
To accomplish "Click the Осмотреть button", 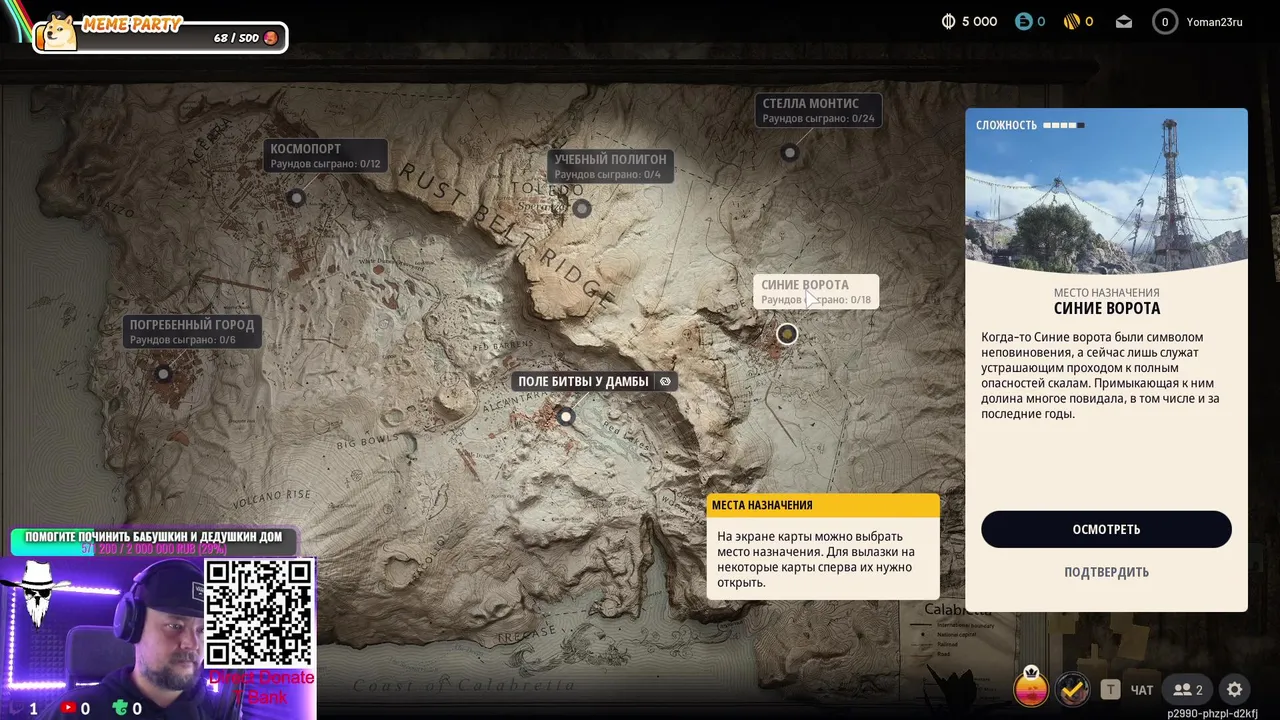I will (1106, 529).
